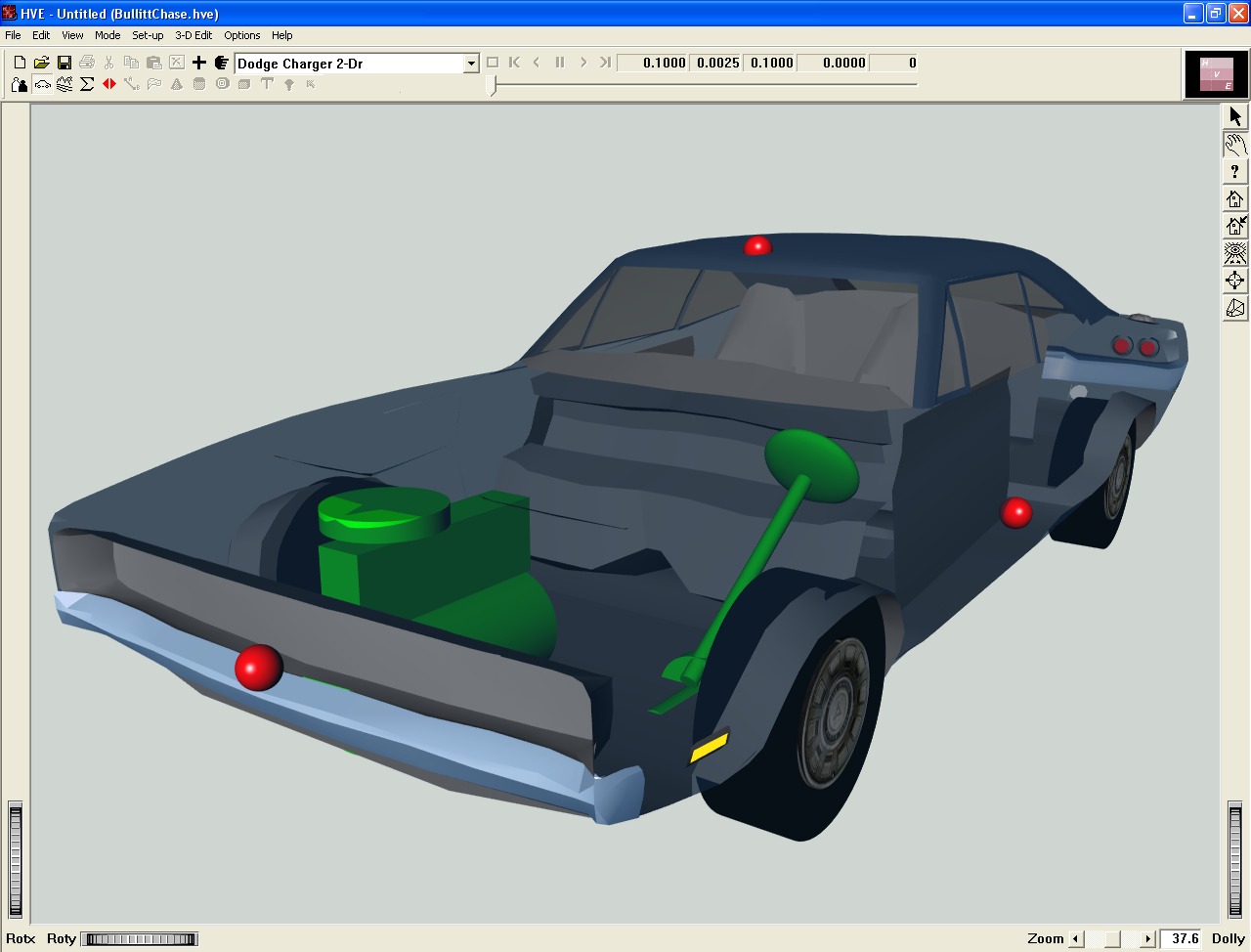Toggle the humans editor mode icon
The width and height of the screenshot is (1251, 952).
click(x=20, y=84)
